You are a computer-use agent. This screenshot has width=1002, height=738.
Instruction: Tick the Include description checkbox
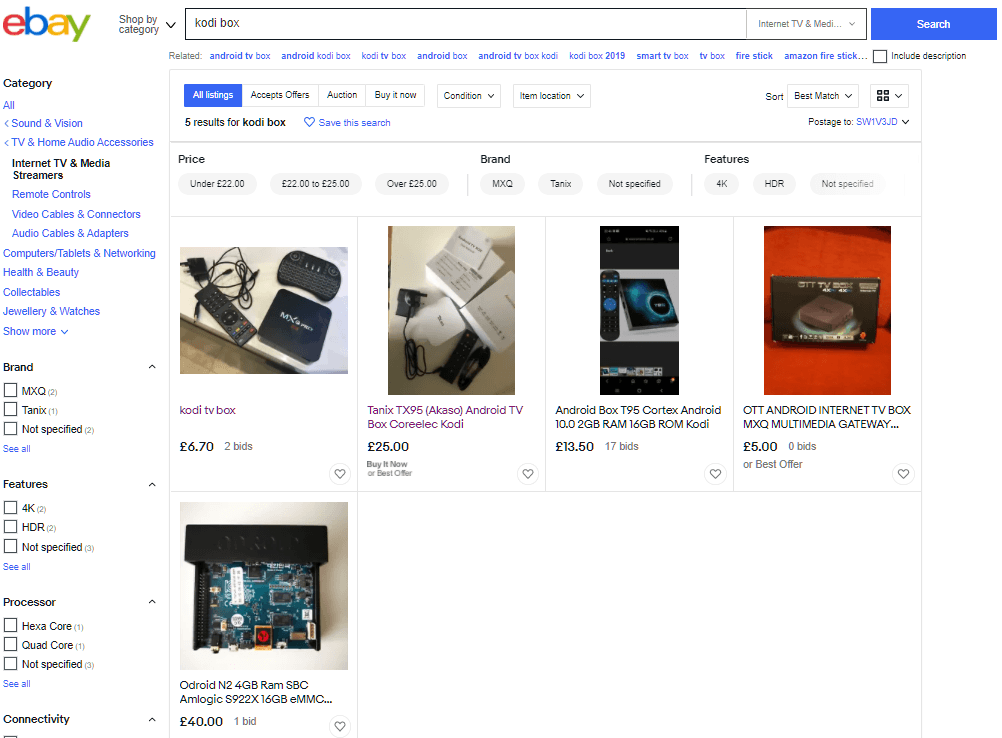tap(880, 56)
